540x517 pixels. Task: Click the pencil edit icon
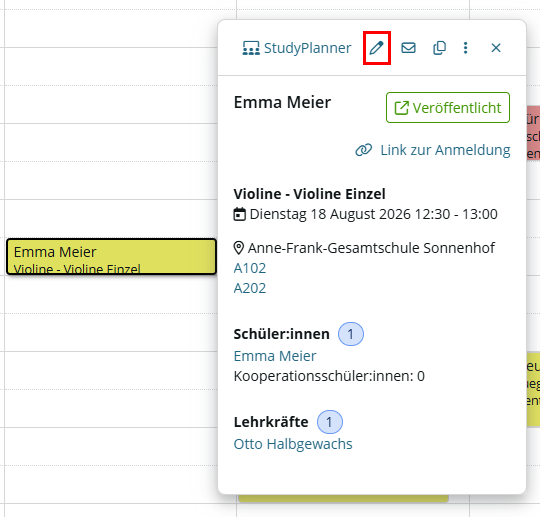[376, 48]
